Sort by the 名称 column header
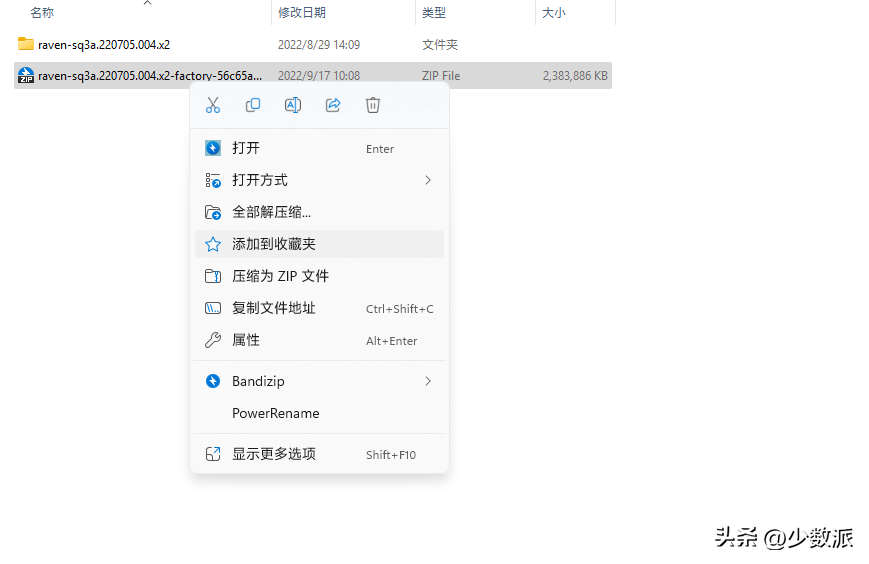This screenshot has height=564, width=869. pyautogui.click(x=42, y=13)
